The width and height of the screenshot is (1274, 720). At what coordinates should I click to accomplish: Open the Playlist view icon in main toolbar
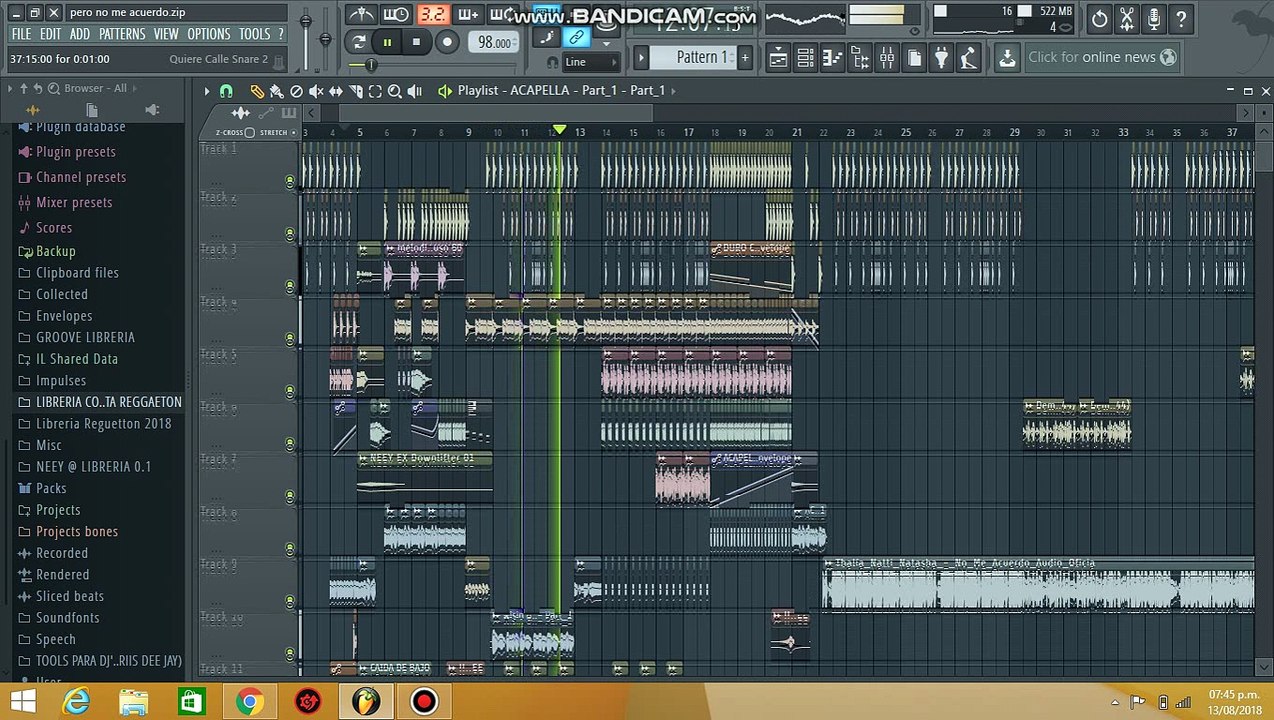point(778,58)
